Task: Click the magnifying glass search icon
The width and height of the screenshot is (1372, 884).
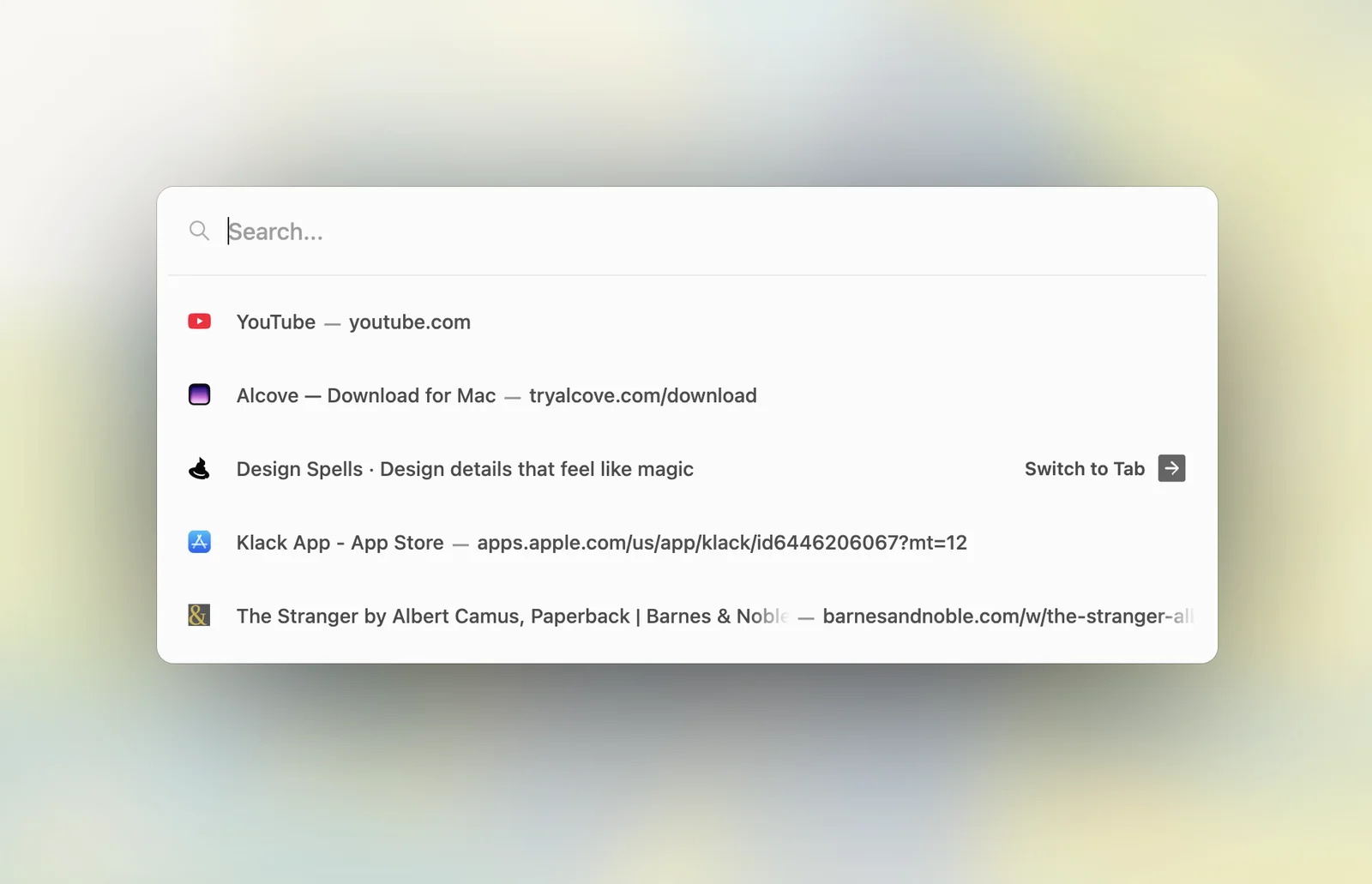Action: coord(199,231)
